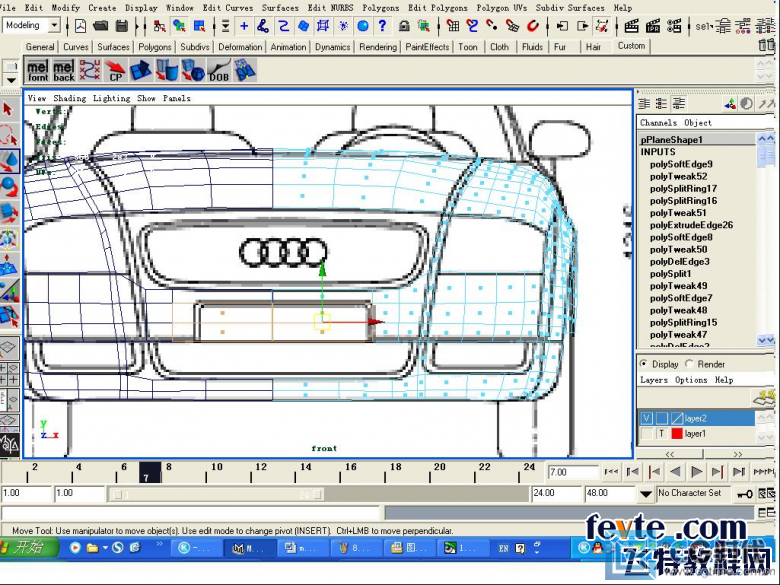Click the CP shelf icon
Viewport: 780px width, 585px height.
115,70
